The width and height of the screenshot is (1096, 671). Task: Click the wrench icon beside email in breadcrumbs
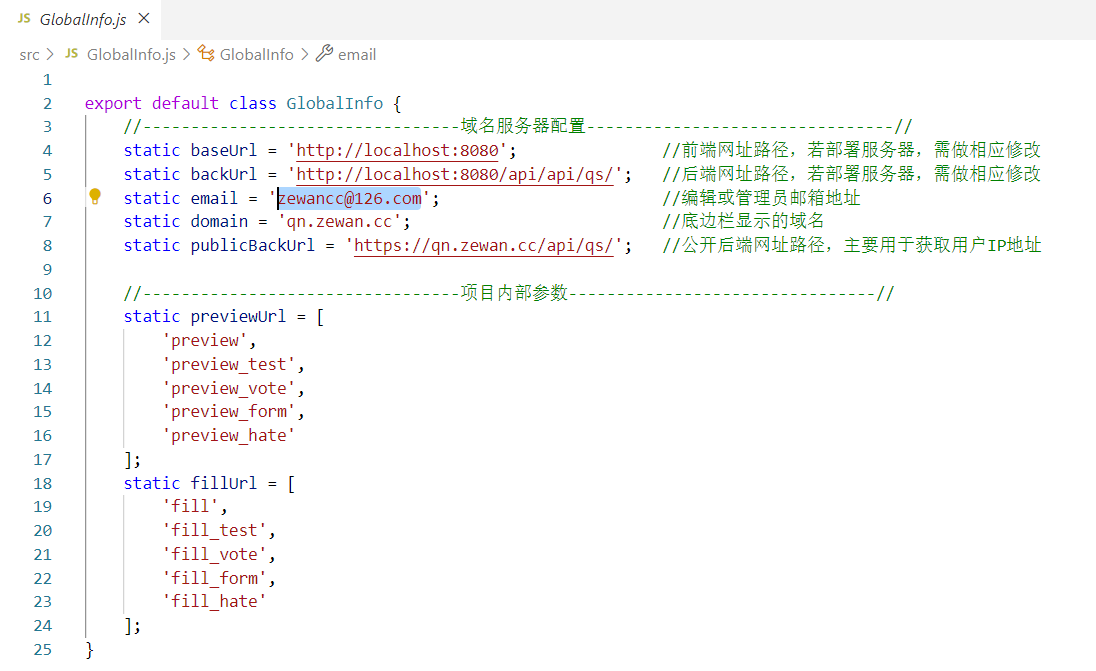pos(324,54)
